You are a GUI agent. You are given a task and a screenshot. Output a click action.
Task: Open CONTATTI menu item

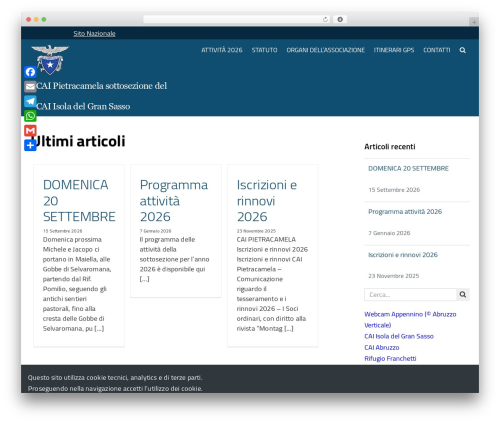(x=437, y=50)
